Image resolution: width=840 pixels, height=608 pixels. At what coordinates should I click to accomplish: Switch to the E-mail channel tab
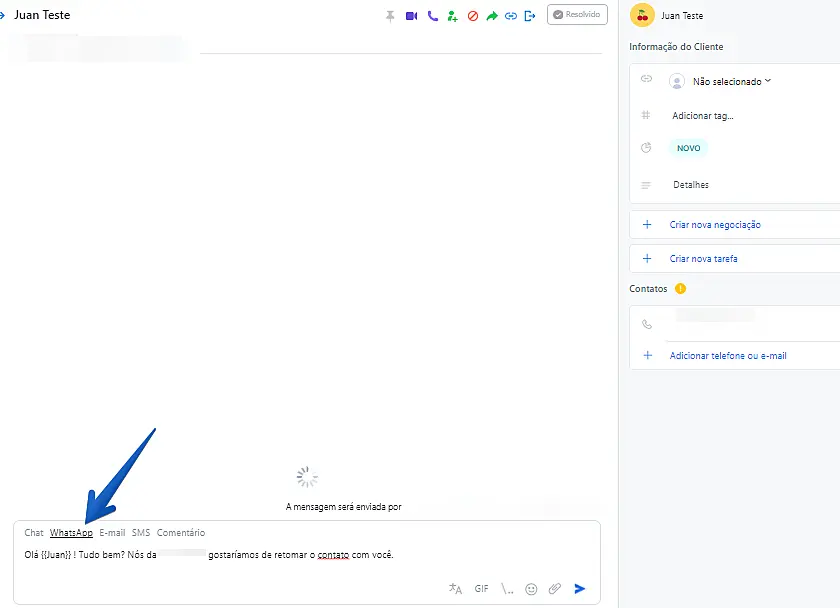click(x=112, y=532)
